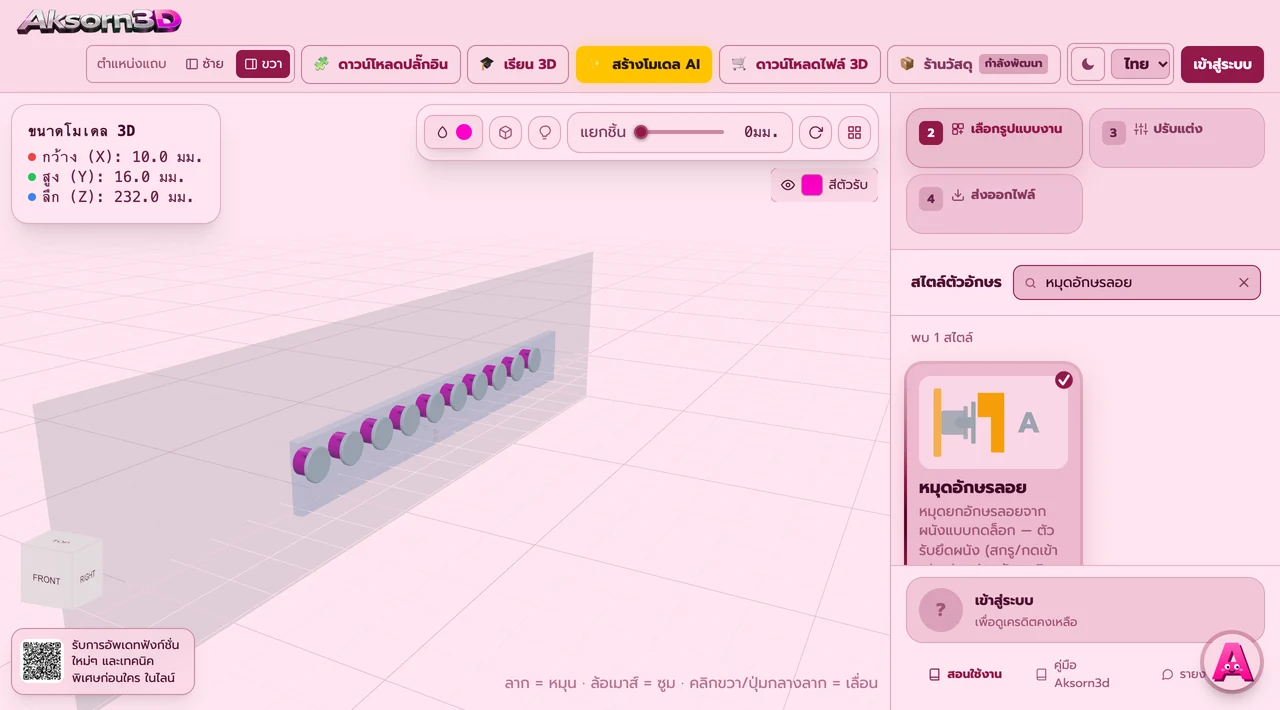Open the คู่มือ Aksorn3d manual link
The image size is (1280, 710).
tap(1073, 674)
